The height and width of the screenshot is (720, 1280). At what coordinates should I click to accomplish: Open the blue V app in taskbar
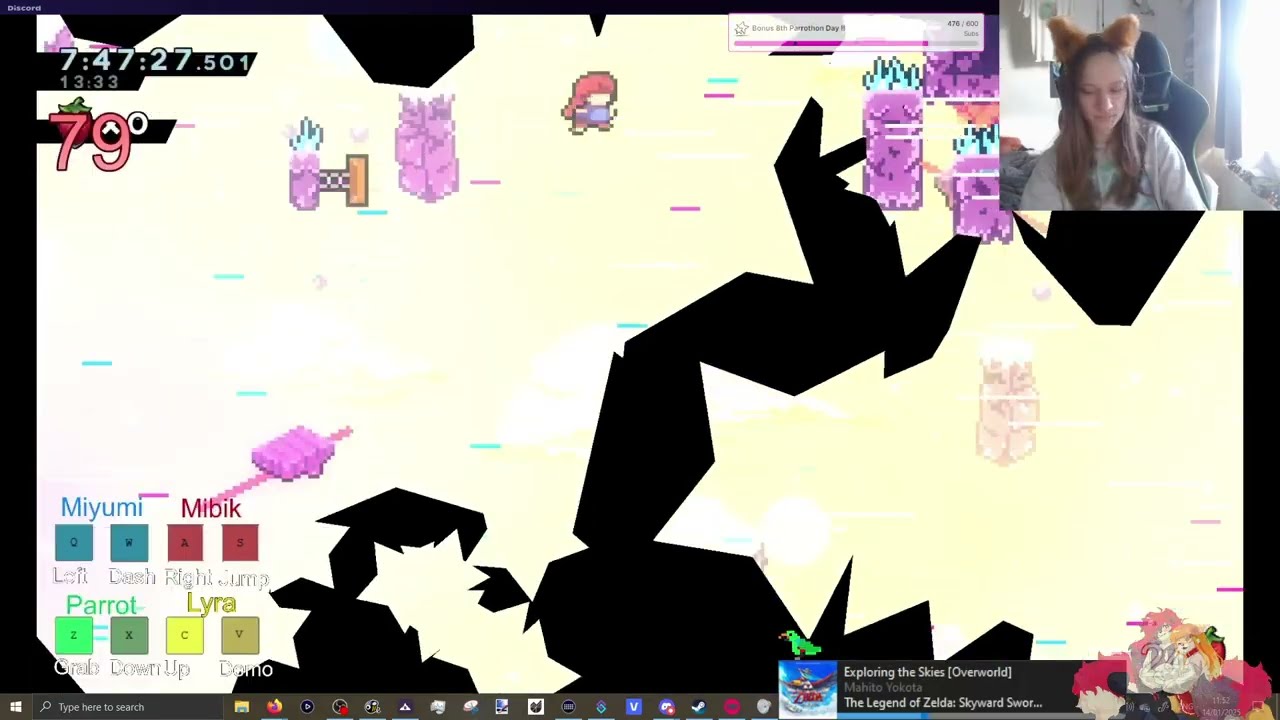pos(633,707)
